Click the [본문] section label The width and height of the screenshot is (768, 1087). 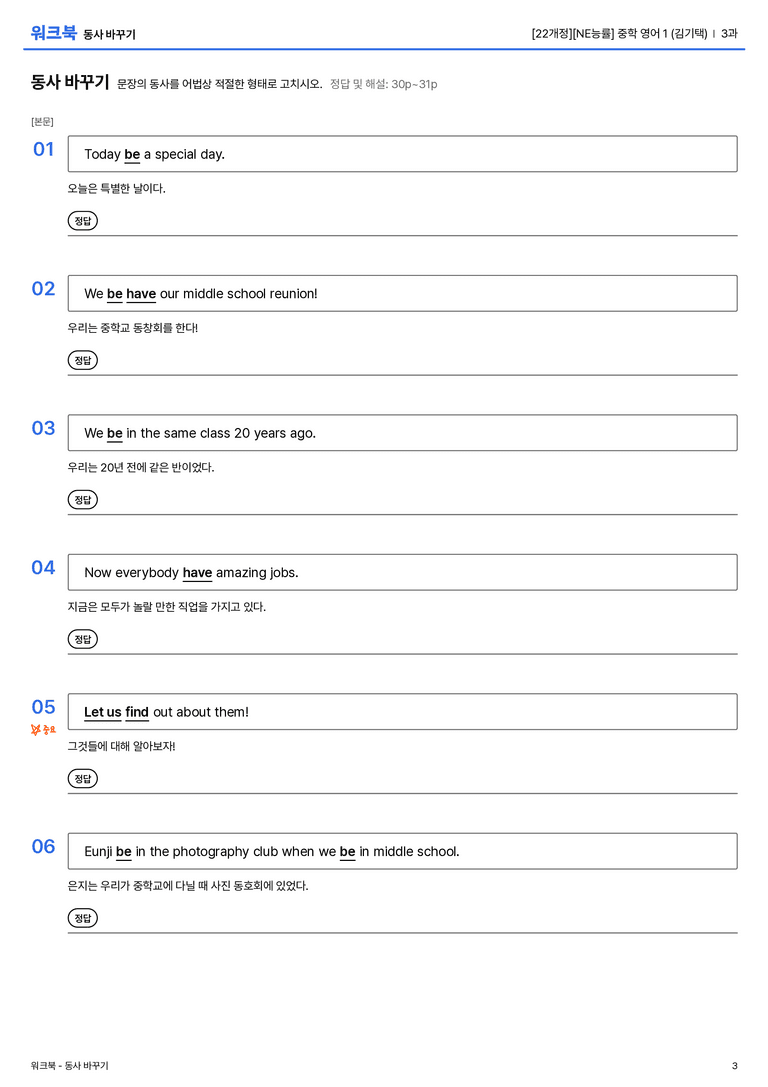[x=42, y=121]
